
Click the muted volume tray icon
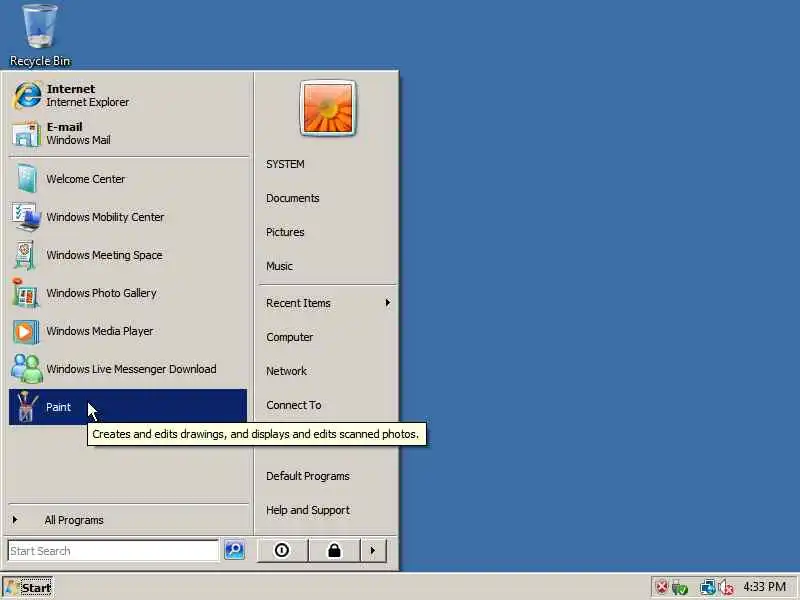[x=726, y=588]
